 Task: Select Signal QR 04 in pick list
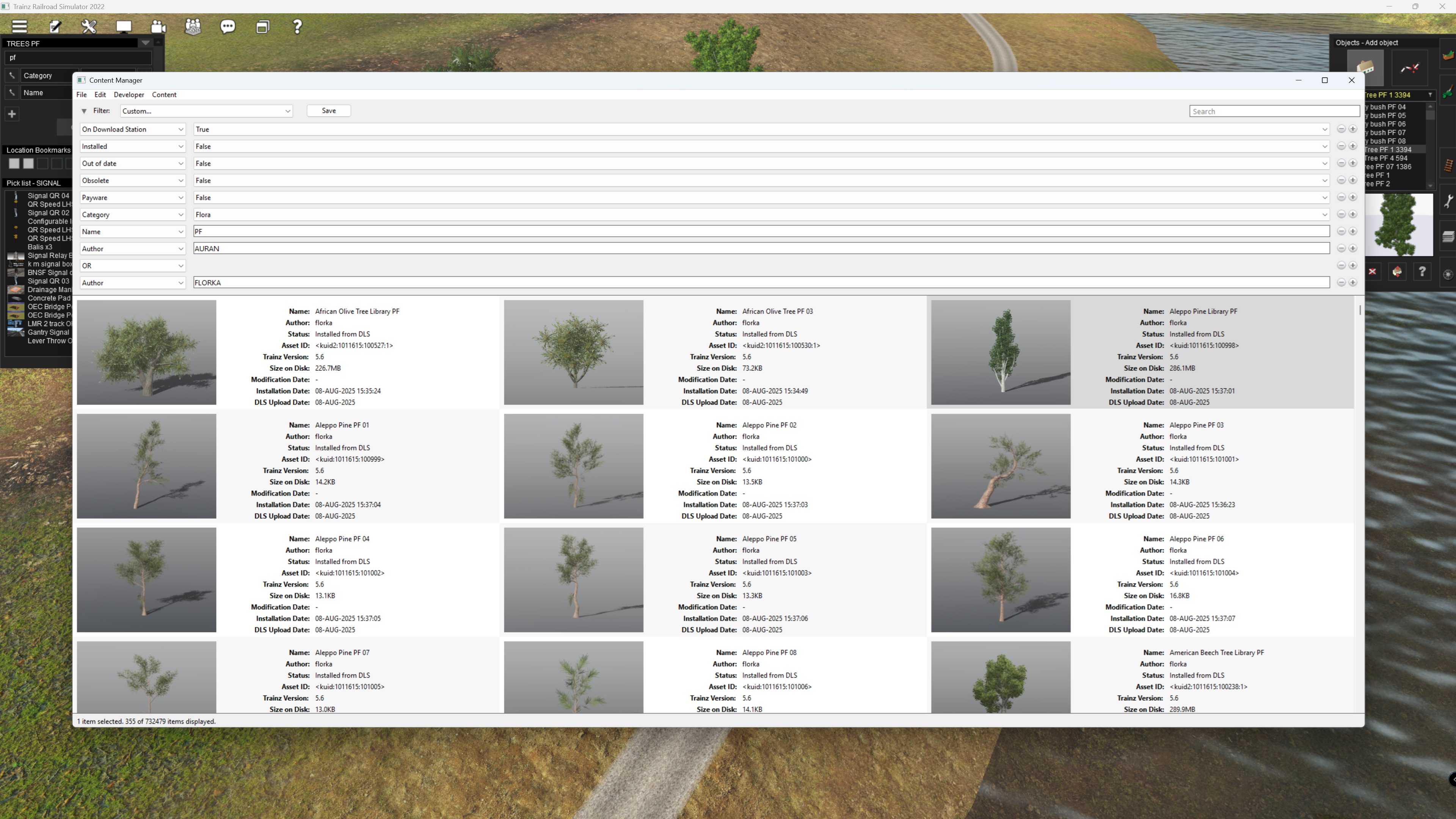click(48, 196)
